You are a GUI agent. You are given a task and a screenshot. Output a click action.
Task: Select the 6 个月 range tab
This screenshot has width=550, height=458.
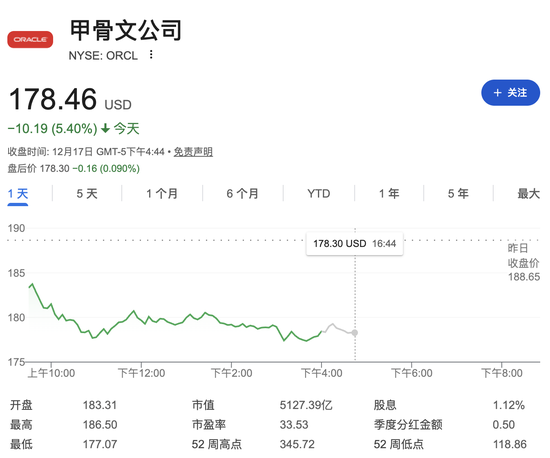pyautogui.click(x=242, y=194)
